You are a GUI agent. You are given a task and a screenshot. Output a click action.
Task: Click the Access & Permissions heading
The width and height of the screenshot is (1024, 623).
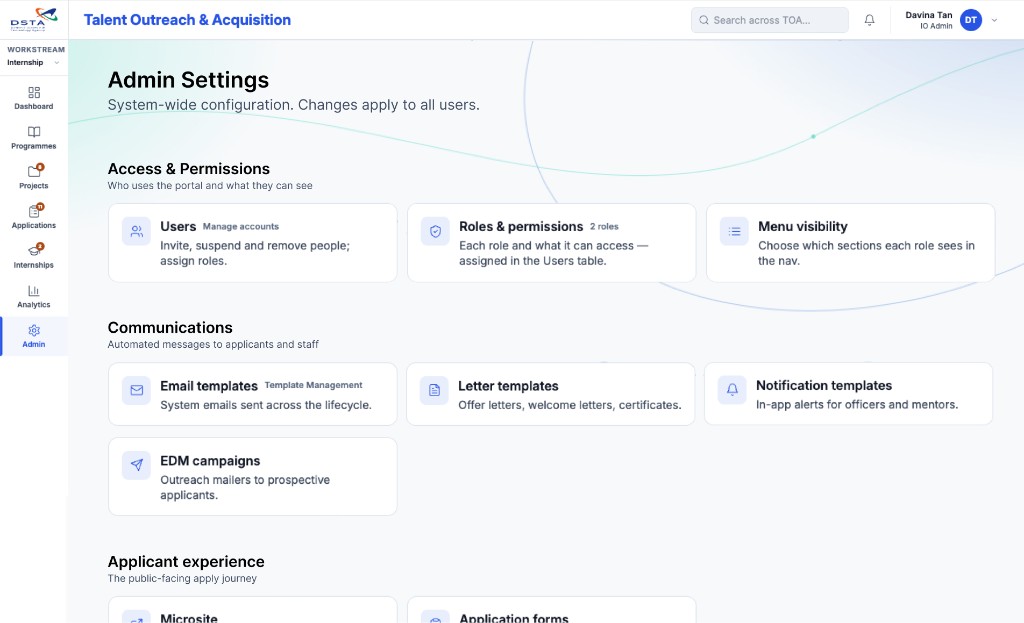pos(189,168)
